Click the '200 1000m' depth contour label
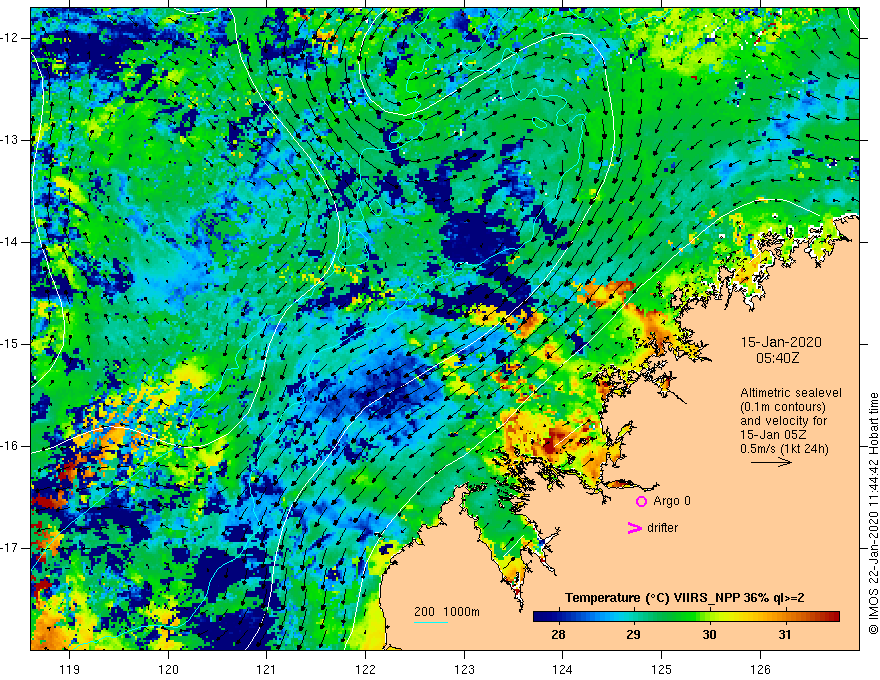Viewport: 880px width, 680px height. pyautogui.click(x=447, y=612)
